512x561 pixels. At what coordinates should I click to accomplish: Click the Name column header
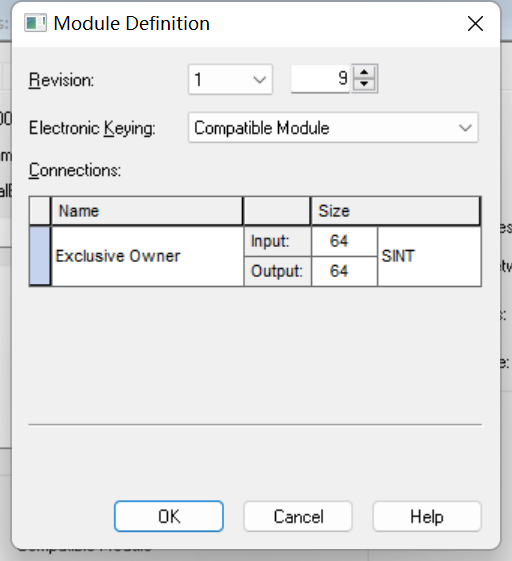click(x=147, y=211)
